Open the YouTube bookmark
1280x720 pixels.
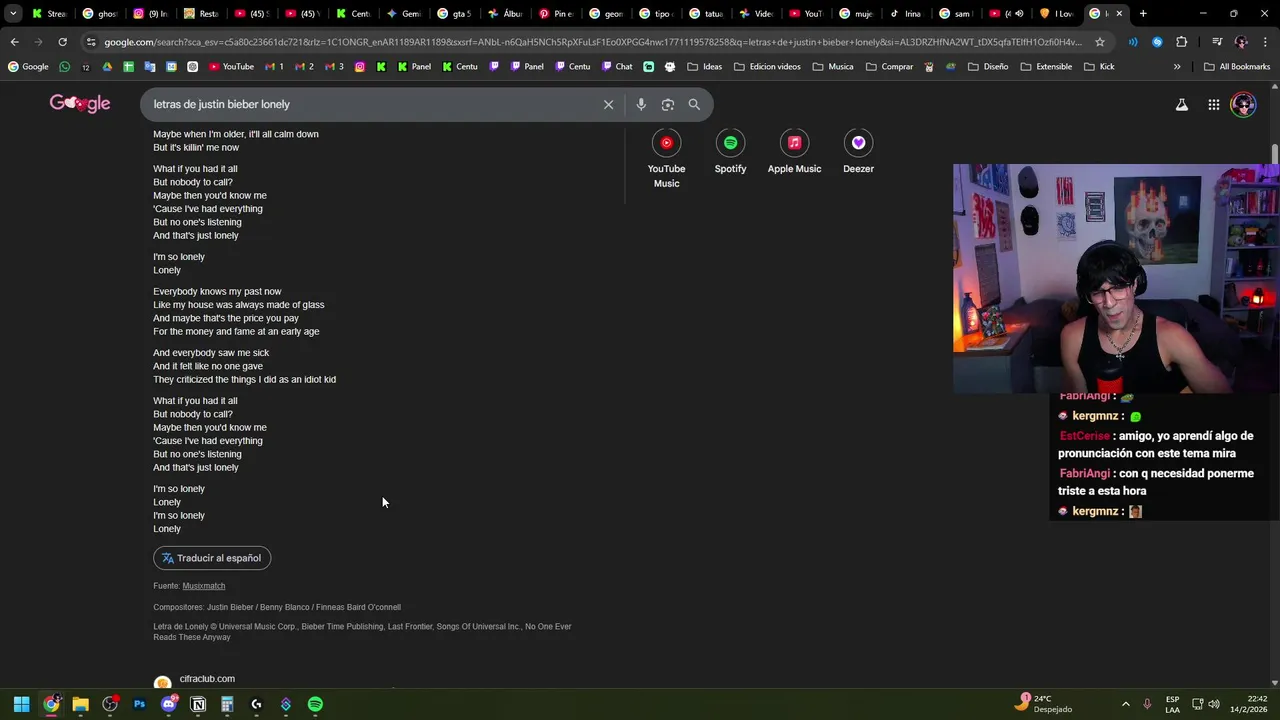pos(231,66)
